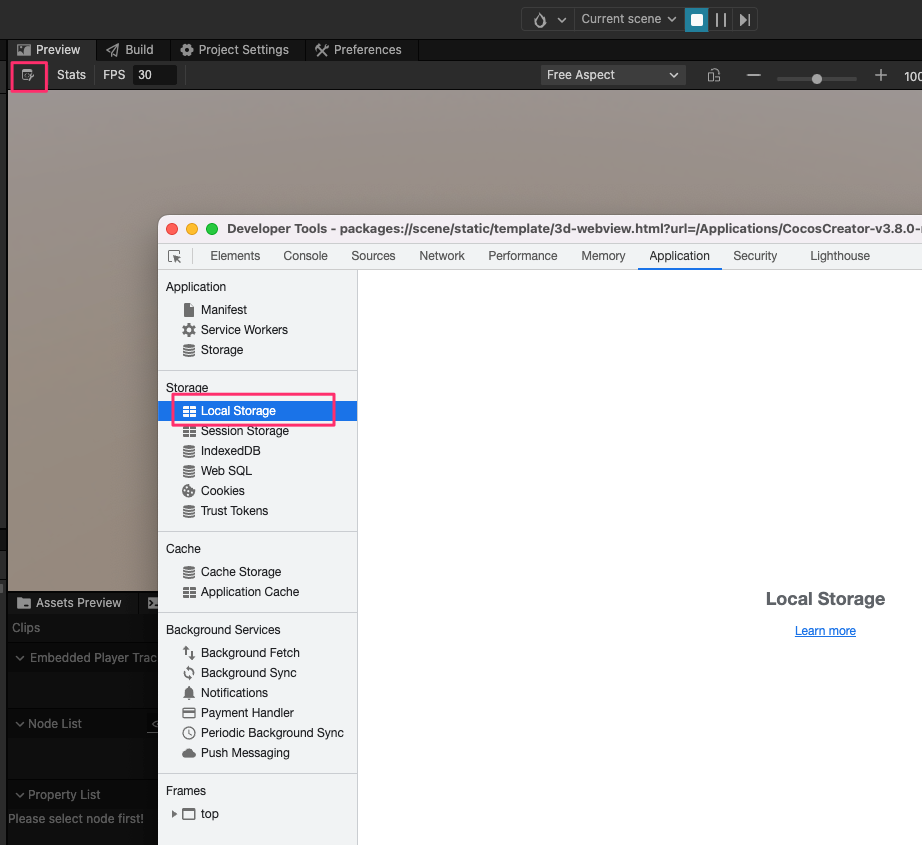Select Local Storage in the sidebar
Image resolution: width=922 pixels, height=845 pixels.
point(258,411)
